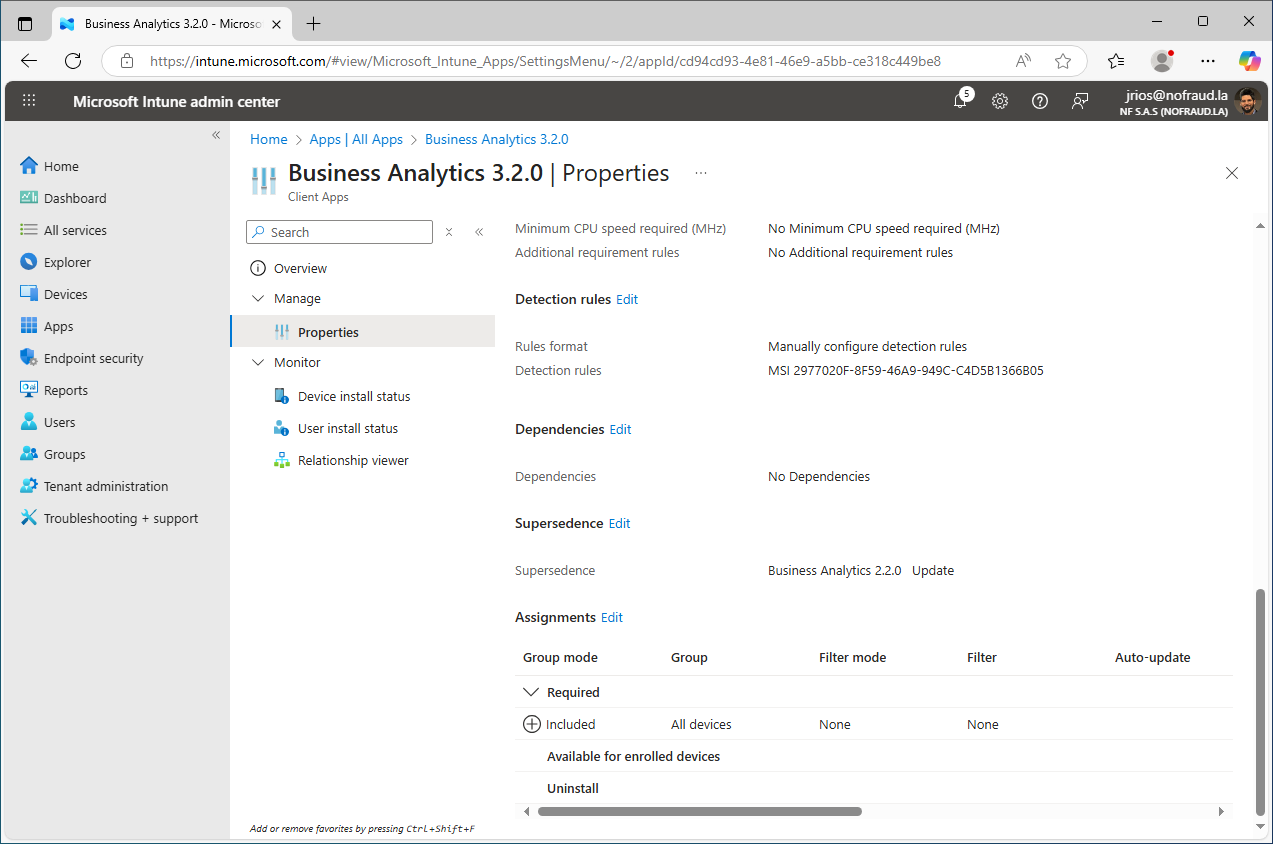Image resolution: width=1273 pixels, height=844 pixels.
Task: Close the Properties blade with X
Action: [x=1232, y=173]
